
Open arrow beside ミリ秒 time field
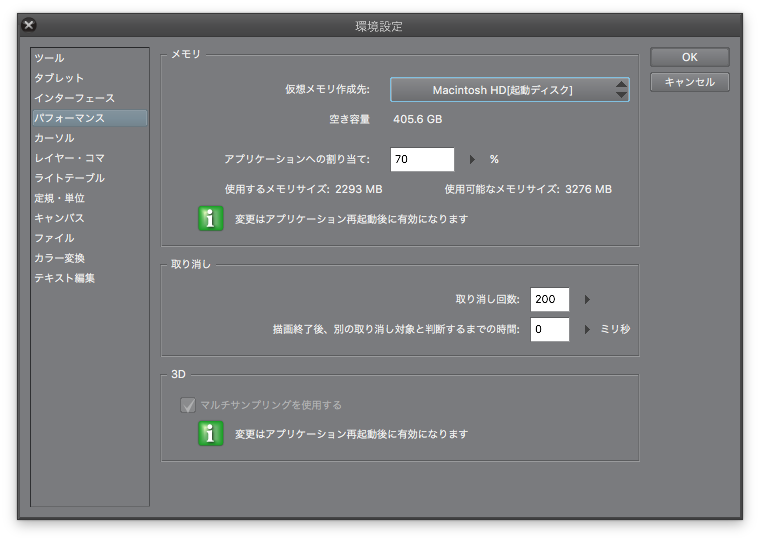[x=587, y=329]
